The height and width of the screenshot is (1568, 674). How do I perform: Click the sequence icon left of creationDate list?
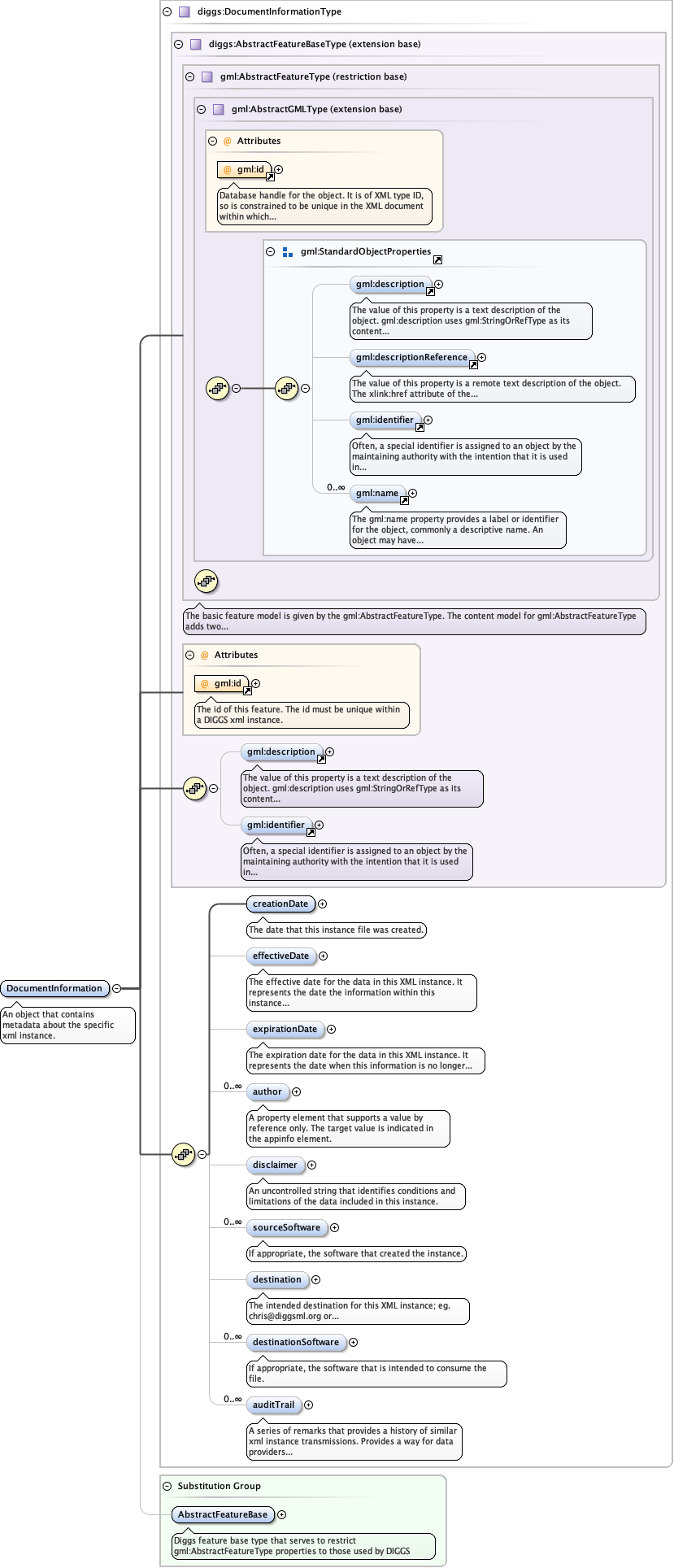[x=184, y=1153]
